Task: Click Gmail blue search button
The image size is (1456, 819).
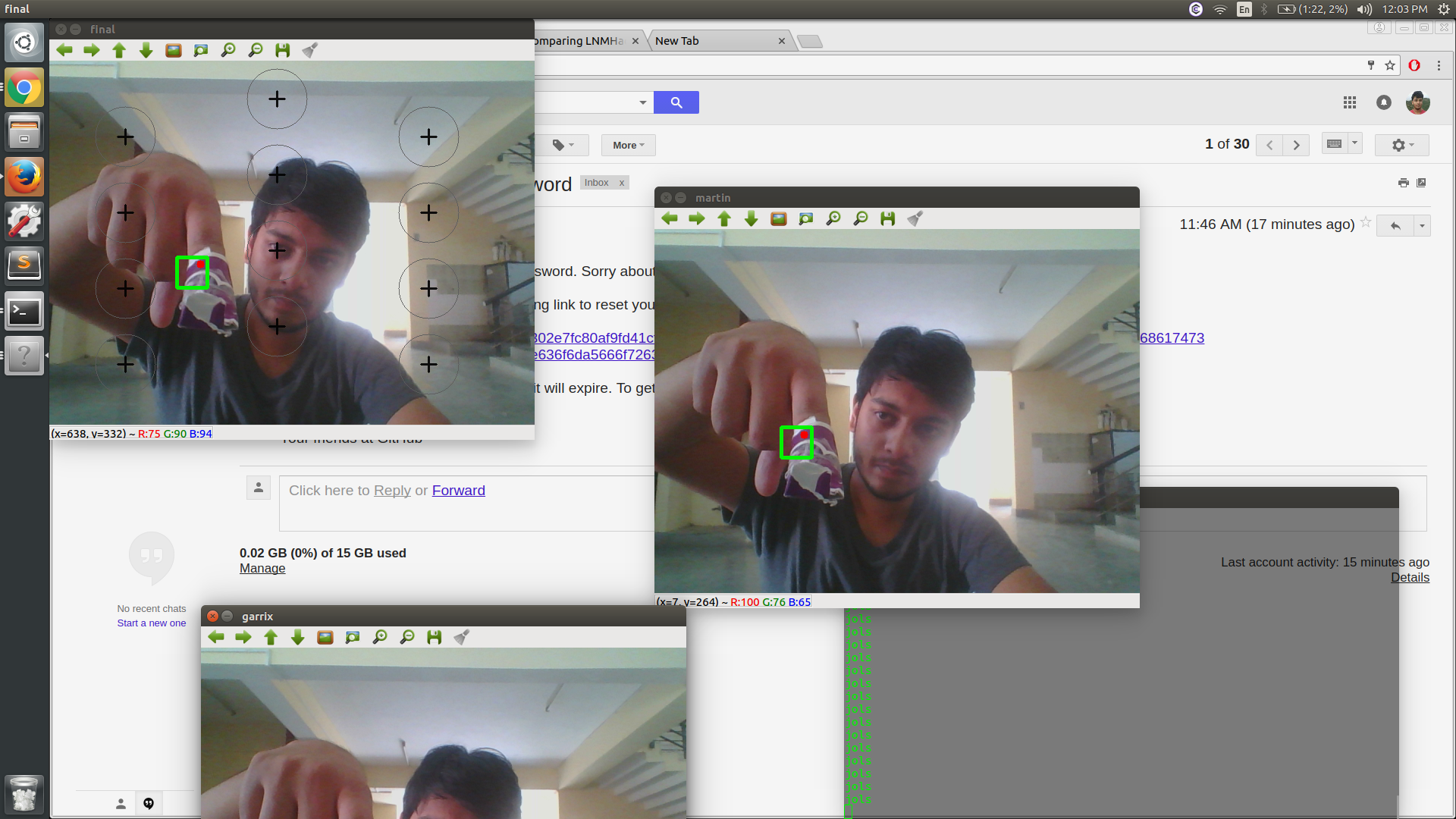Action: coord(676,102)
